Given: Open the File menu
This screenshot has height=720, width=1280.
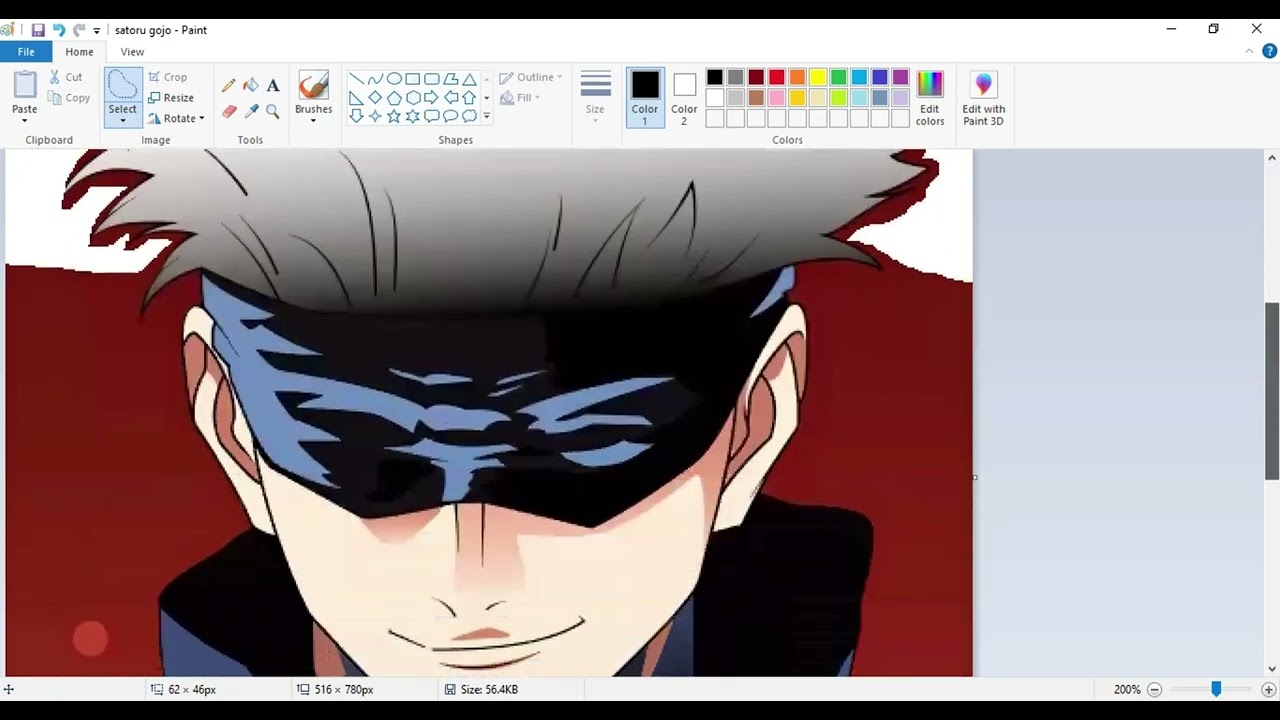Looking at the screenshot, I should [26, 52].
